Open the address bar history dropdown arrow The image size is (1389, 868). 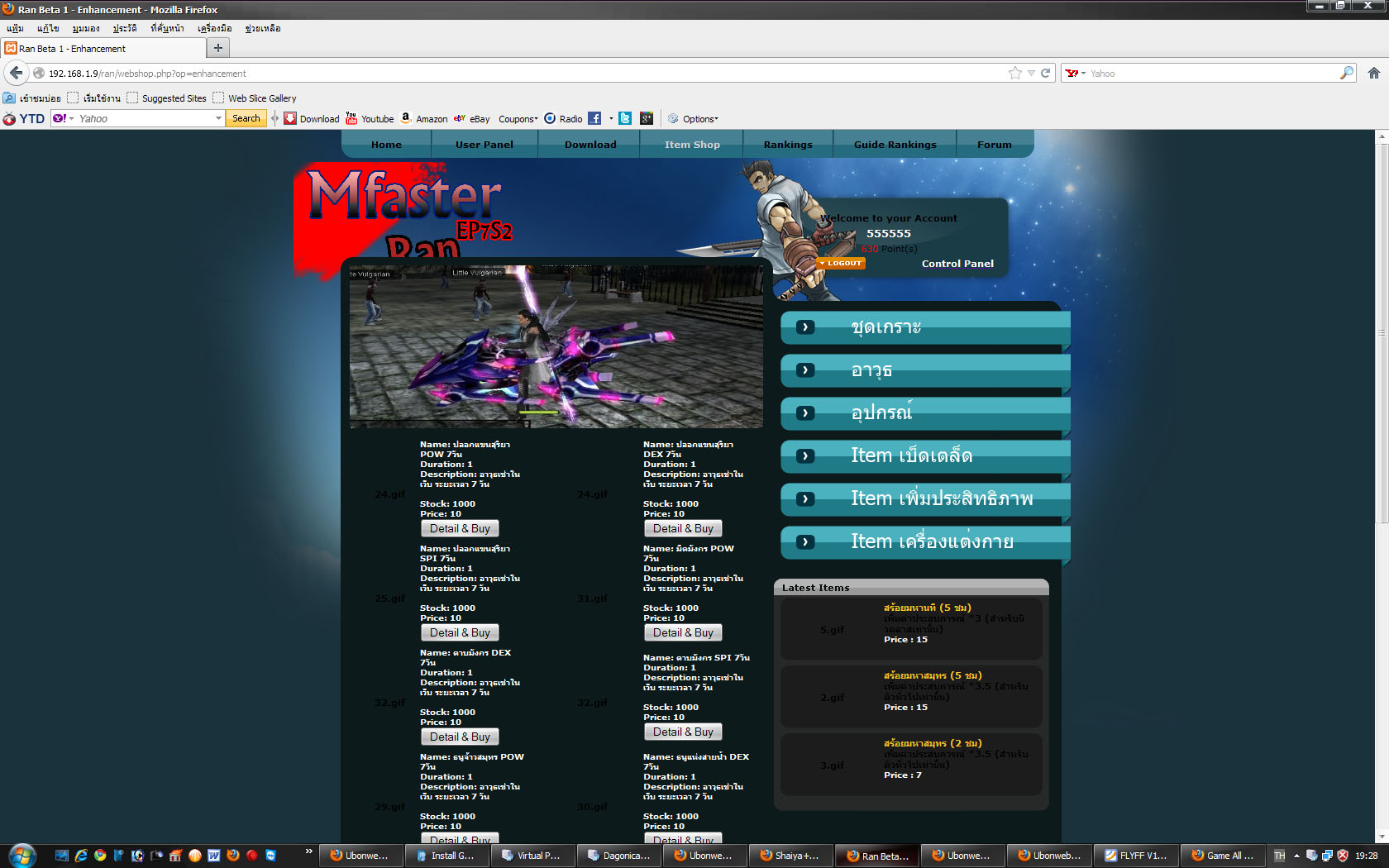tap(1031, 73)
